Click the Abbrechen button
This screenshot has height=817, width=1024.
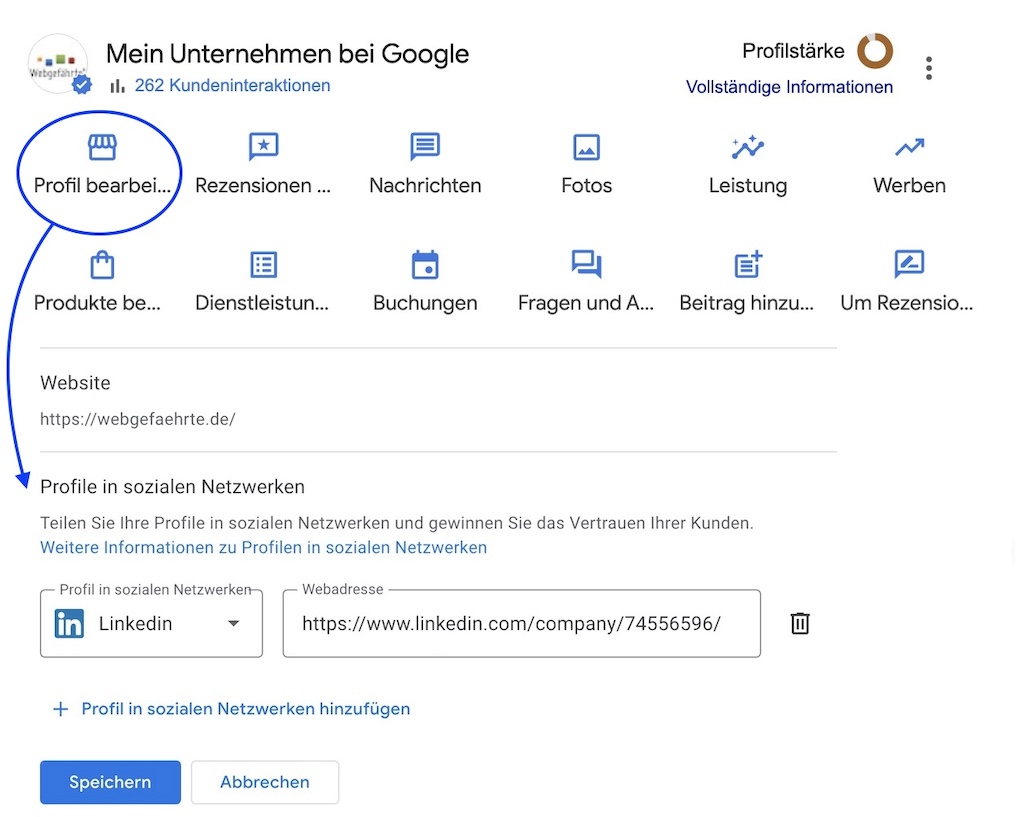(x=265, y=782)
